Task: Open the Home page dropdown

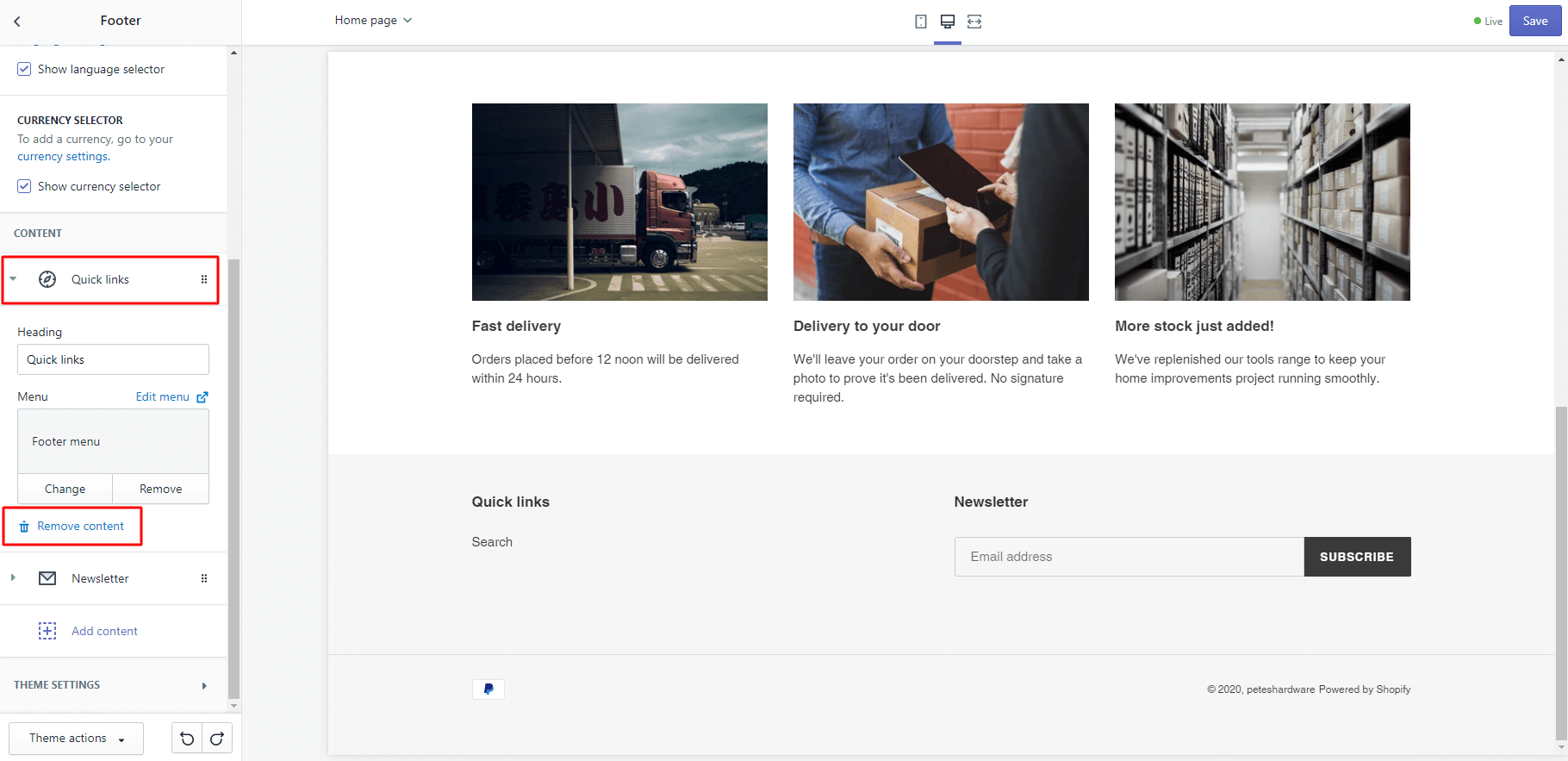Action: tap(373, 21)
